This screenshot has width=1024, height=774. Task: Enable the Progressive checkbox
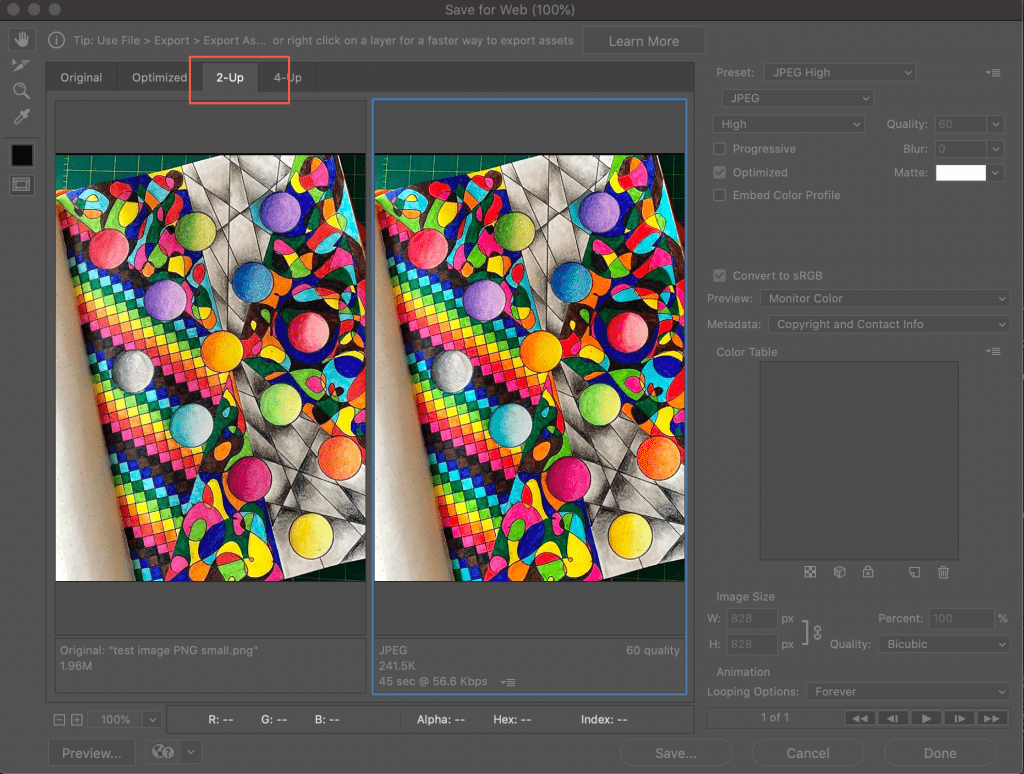pyautogui.click(x=717, y=148)
